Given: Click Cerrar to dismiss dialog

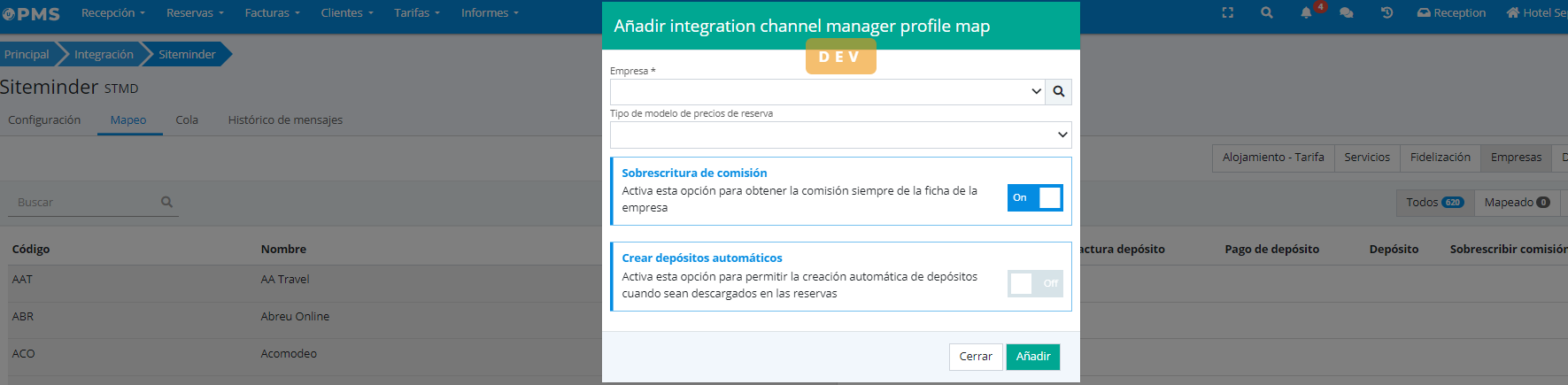Looking at the screenshot, I should point(976,357).
